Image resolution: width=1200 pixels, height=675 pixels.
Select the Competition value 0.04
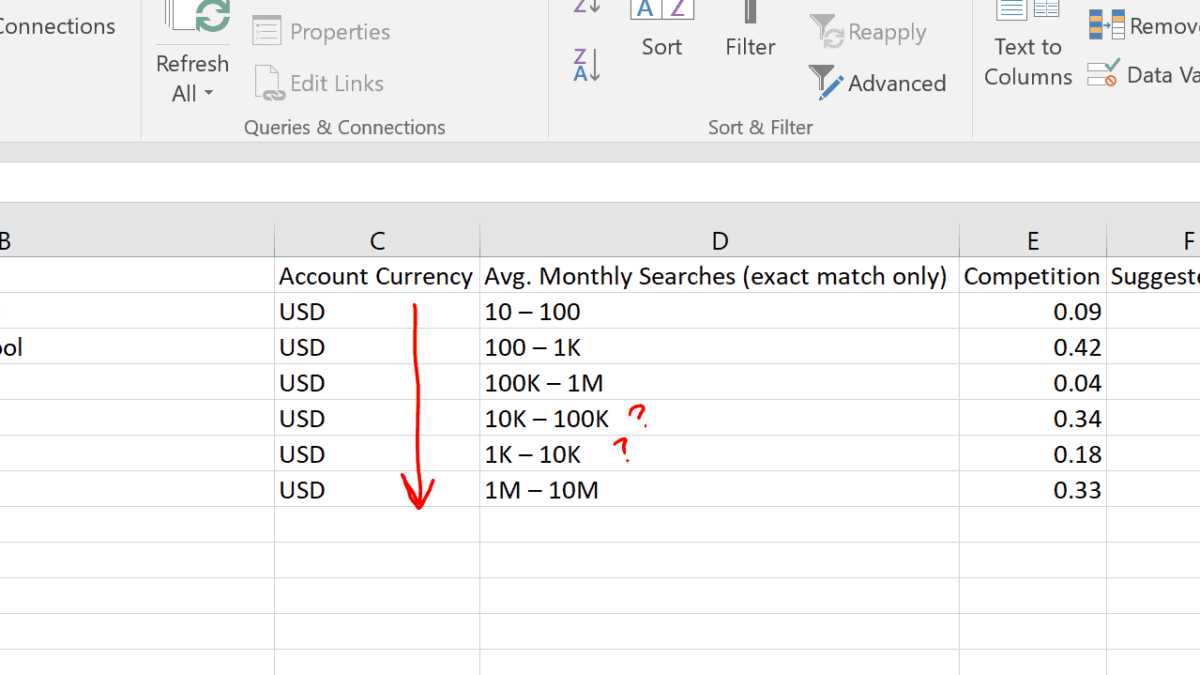pos(1033,383)
